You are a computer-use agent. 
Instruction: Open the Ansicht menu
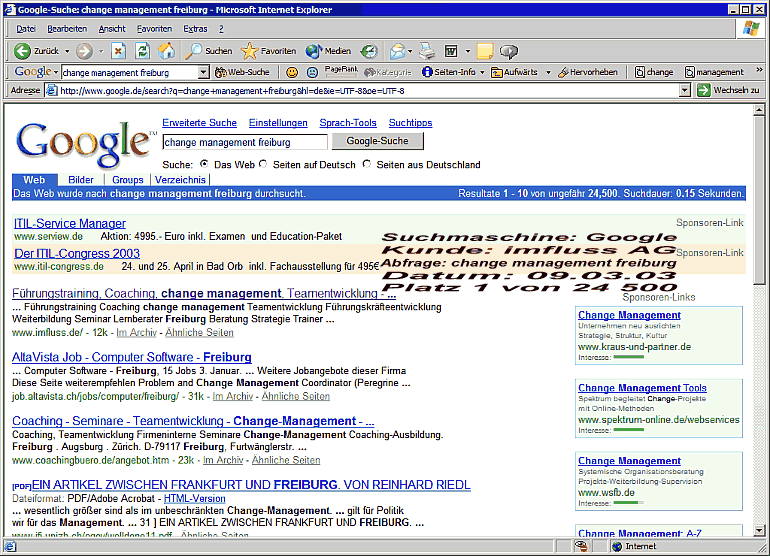112,29
